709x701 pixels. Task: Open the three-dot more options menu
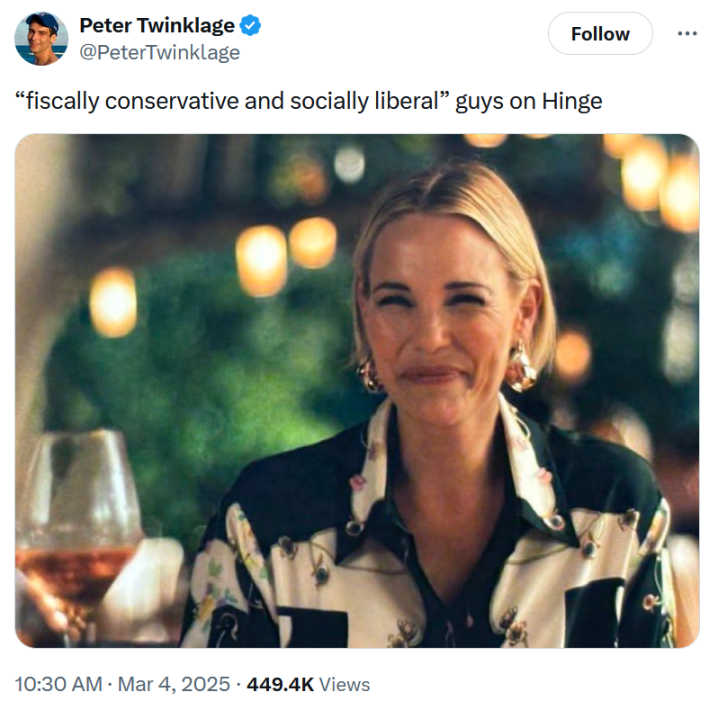click(687, 33)
